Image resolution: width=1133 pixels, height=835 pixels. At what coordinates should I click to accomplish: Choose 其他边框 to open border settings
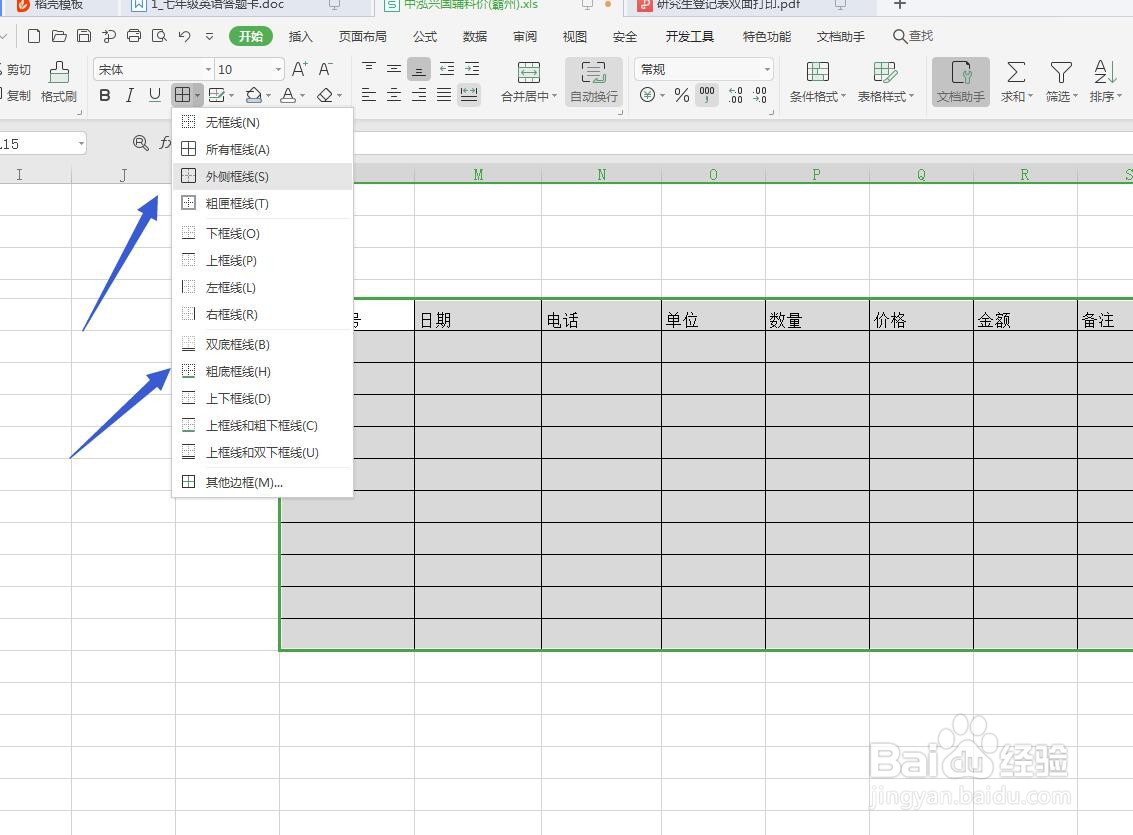[x=244, y=481]
